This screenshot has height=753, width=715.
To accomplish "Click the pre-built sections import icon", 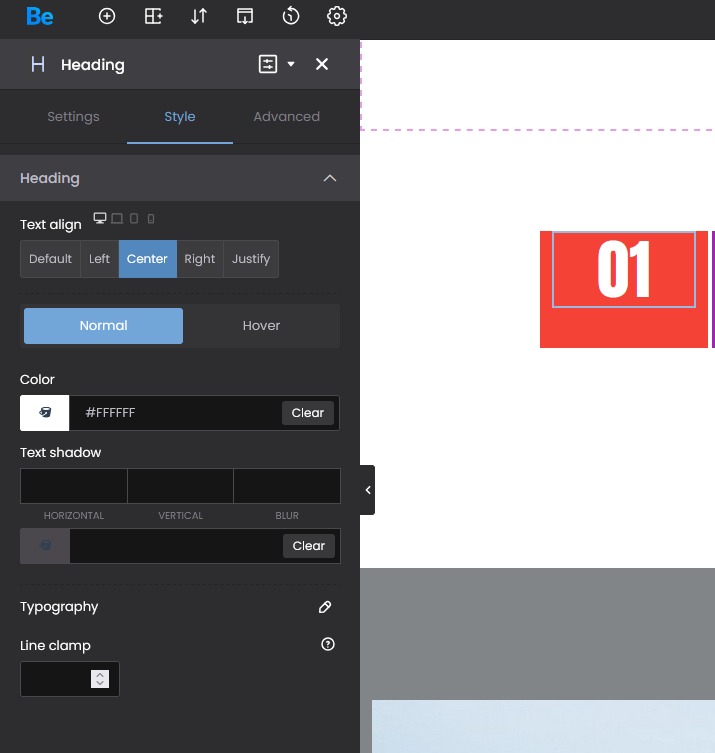I will pyautogui.click(x=245, y=16).
